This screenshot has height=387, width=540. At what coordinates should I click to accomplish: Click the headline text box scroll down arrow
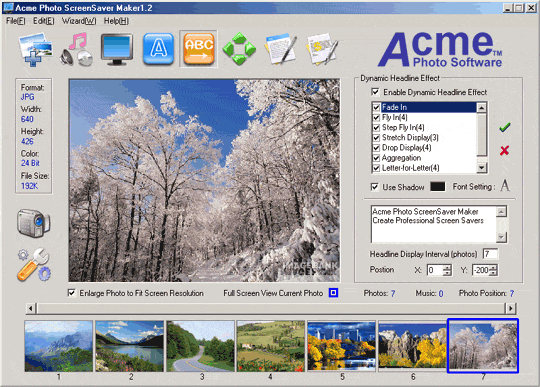501,237
